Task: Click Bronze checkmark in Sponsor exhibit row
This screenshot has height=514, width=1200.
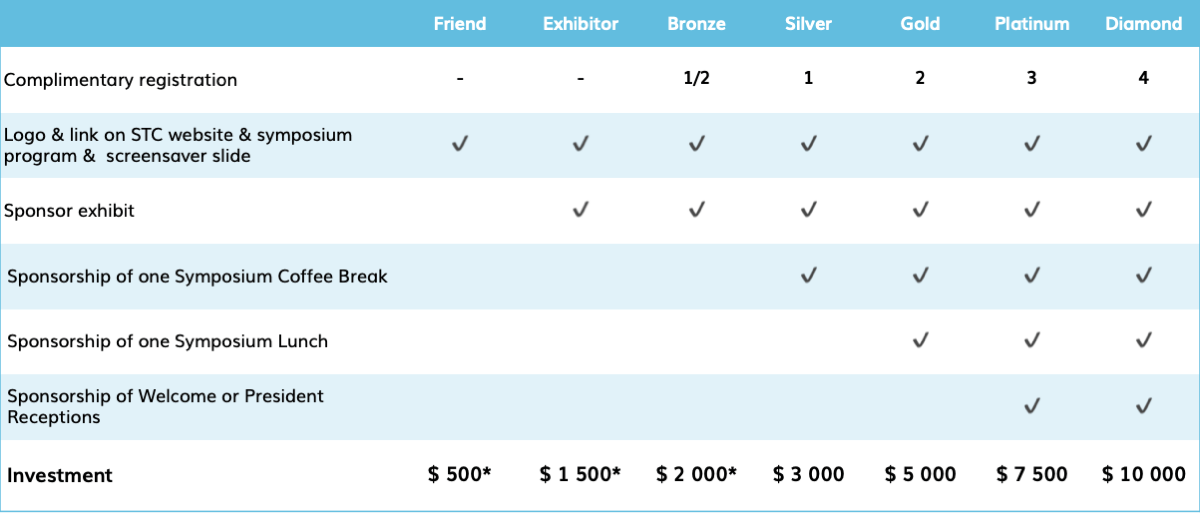Action: pyautogui.click(x=697, y=210)
